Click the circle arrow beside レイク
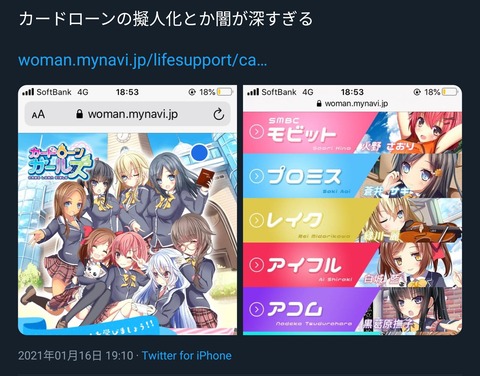 tap(256, 220)
